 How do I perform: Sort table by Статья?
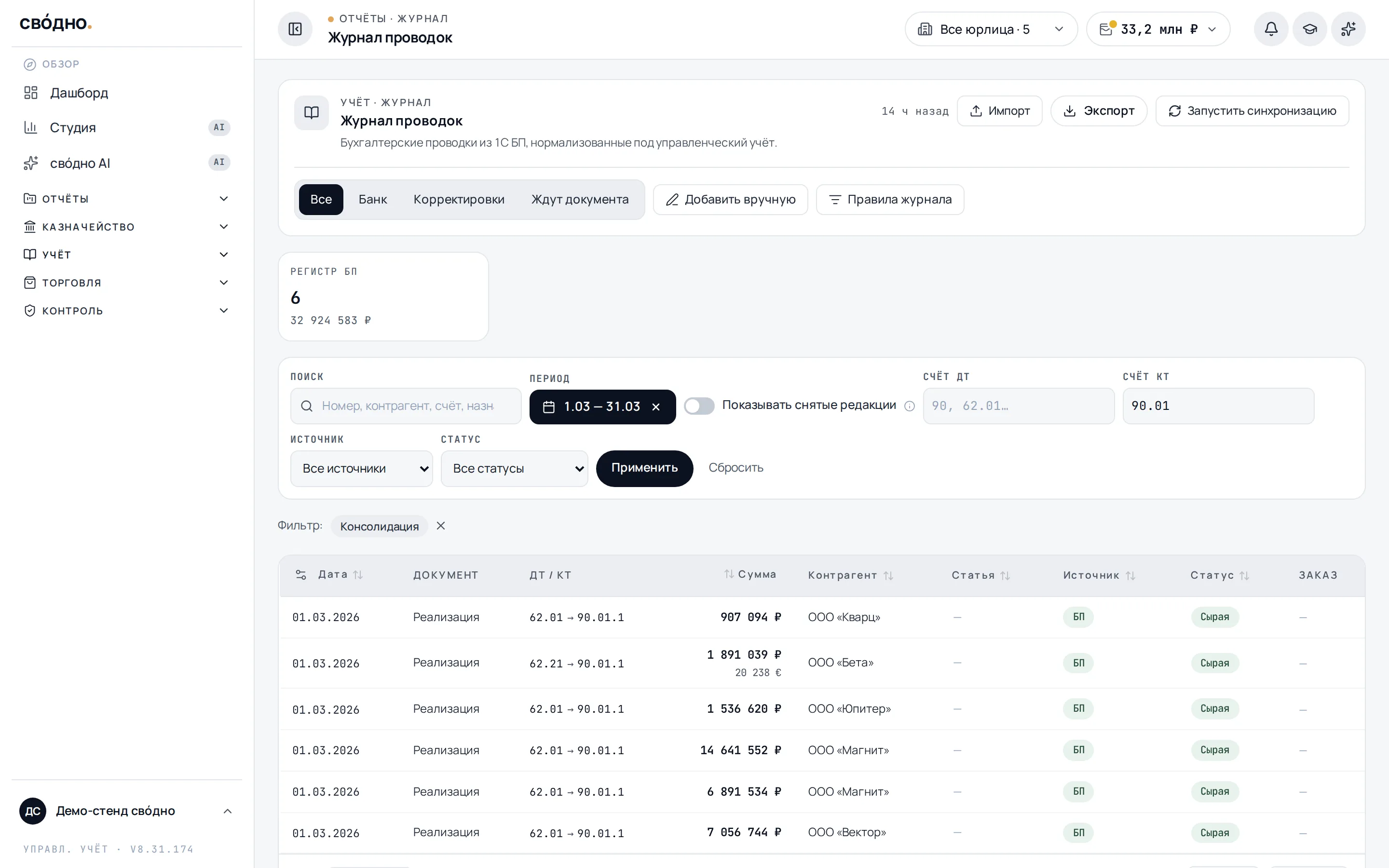[x=980, y=575]
